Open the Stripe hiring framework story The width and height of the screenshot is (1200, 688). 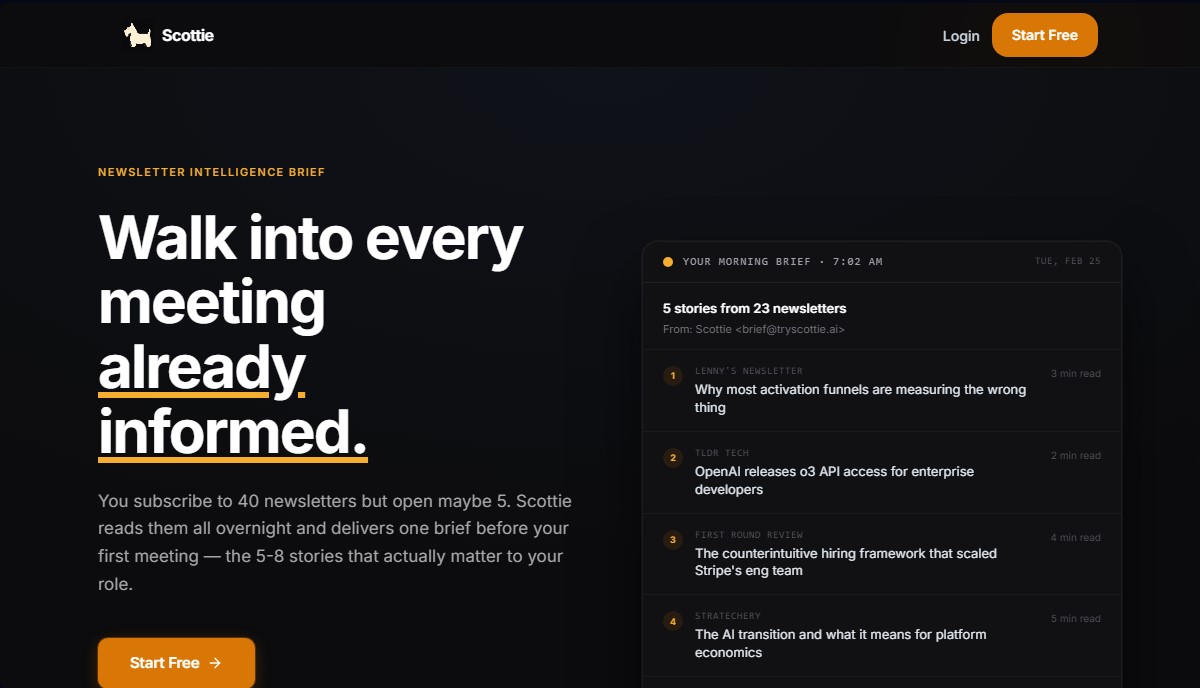846,562
